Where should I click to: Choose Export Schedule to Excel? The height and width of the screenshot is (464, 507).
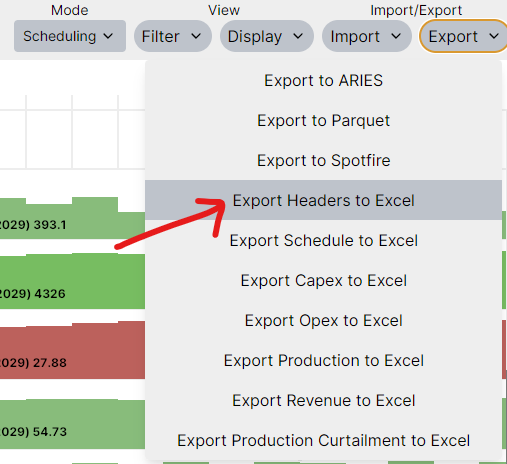coord(323,240)
